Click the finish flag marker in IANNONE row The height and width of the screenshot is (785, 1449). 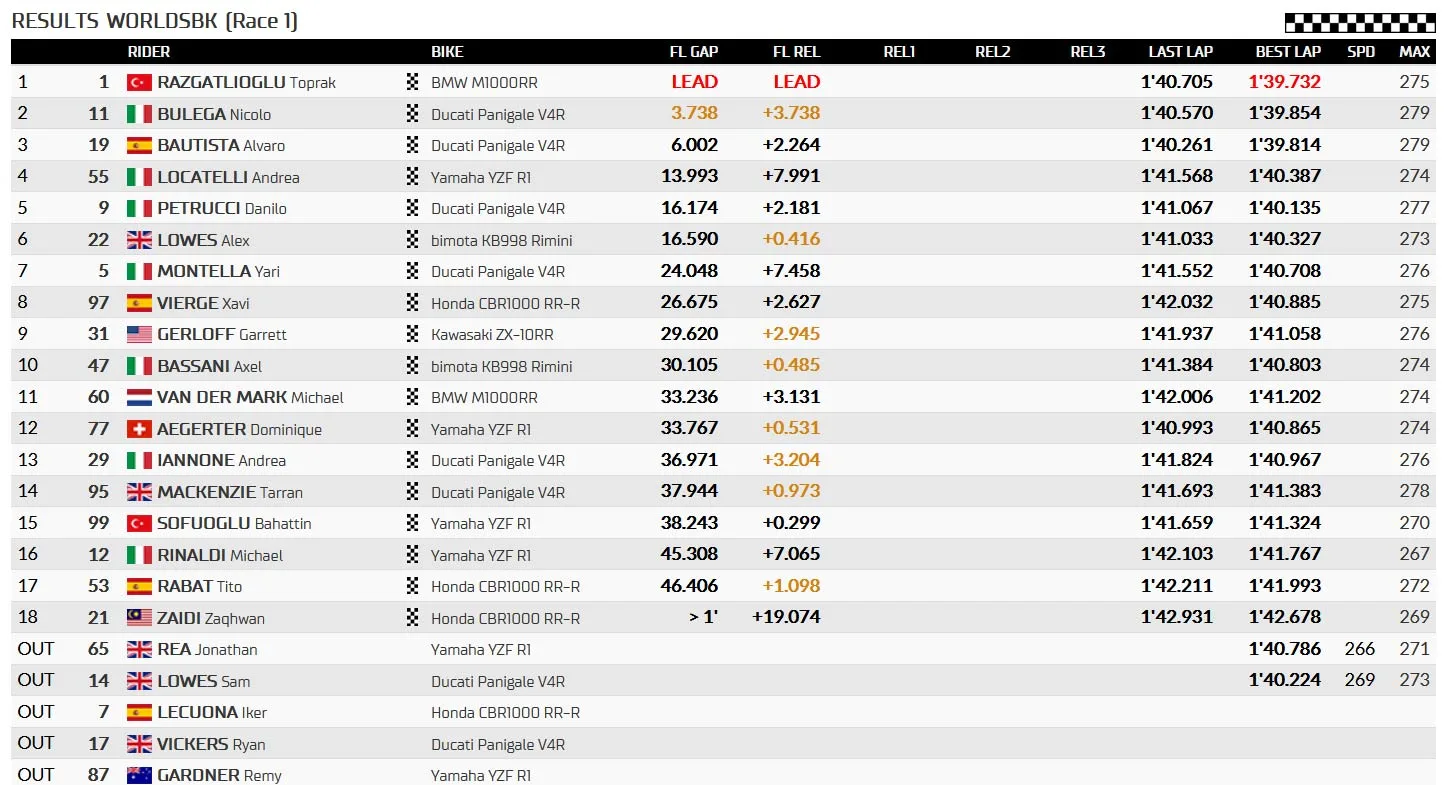[412, 460]
